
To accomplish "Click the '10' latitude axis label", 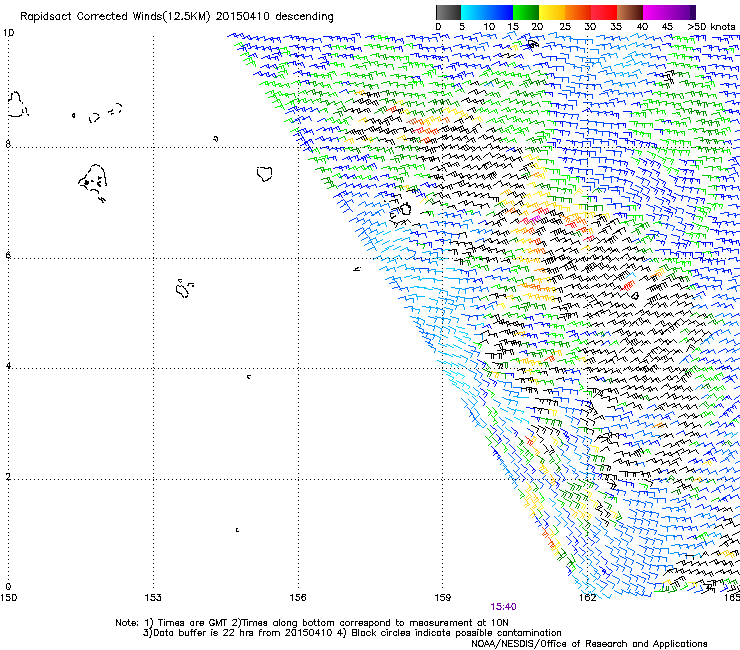I will (x=8, y=33).
